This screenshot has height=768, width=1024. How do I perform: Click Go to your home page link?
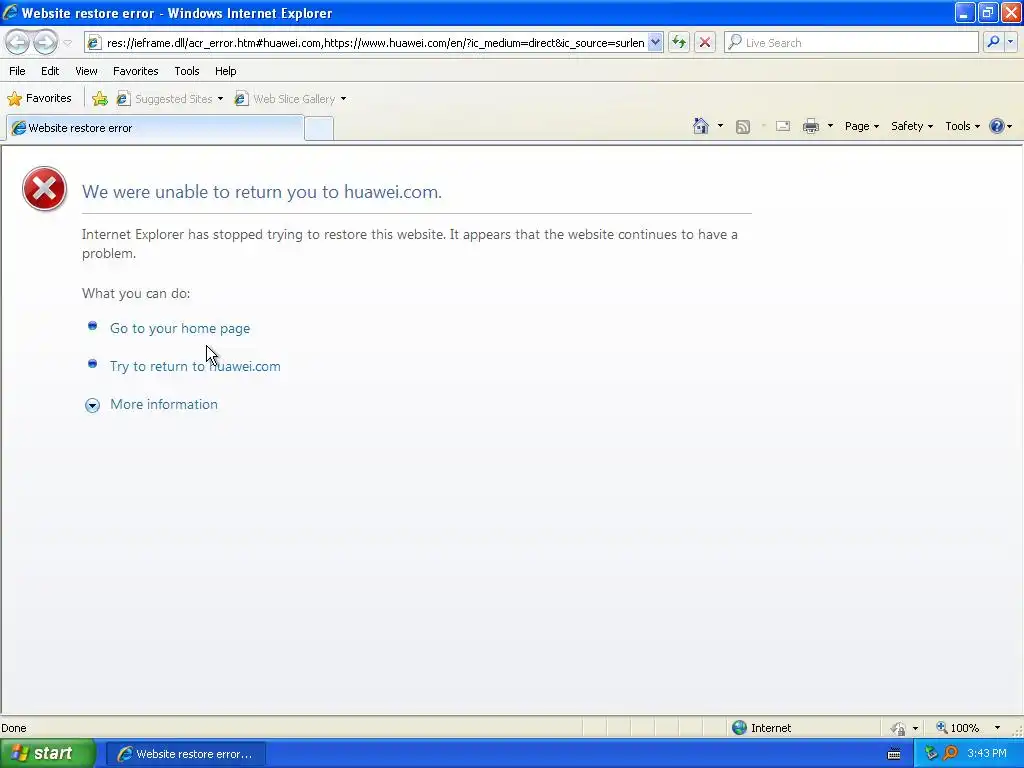coord(180,328)
